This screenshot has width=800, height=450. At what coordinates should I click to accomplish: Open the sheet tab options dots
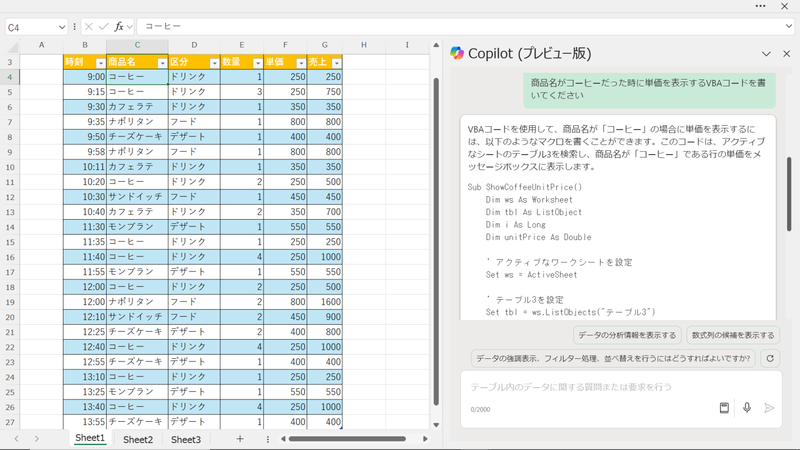(267, 439)
